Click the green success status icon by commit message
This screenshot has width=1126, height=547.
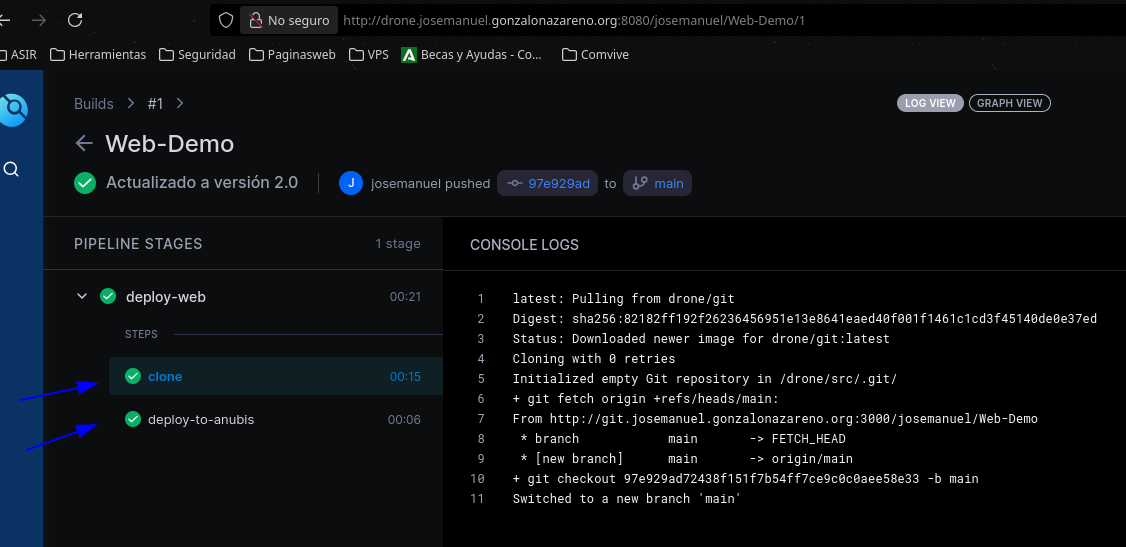[85, 183]
